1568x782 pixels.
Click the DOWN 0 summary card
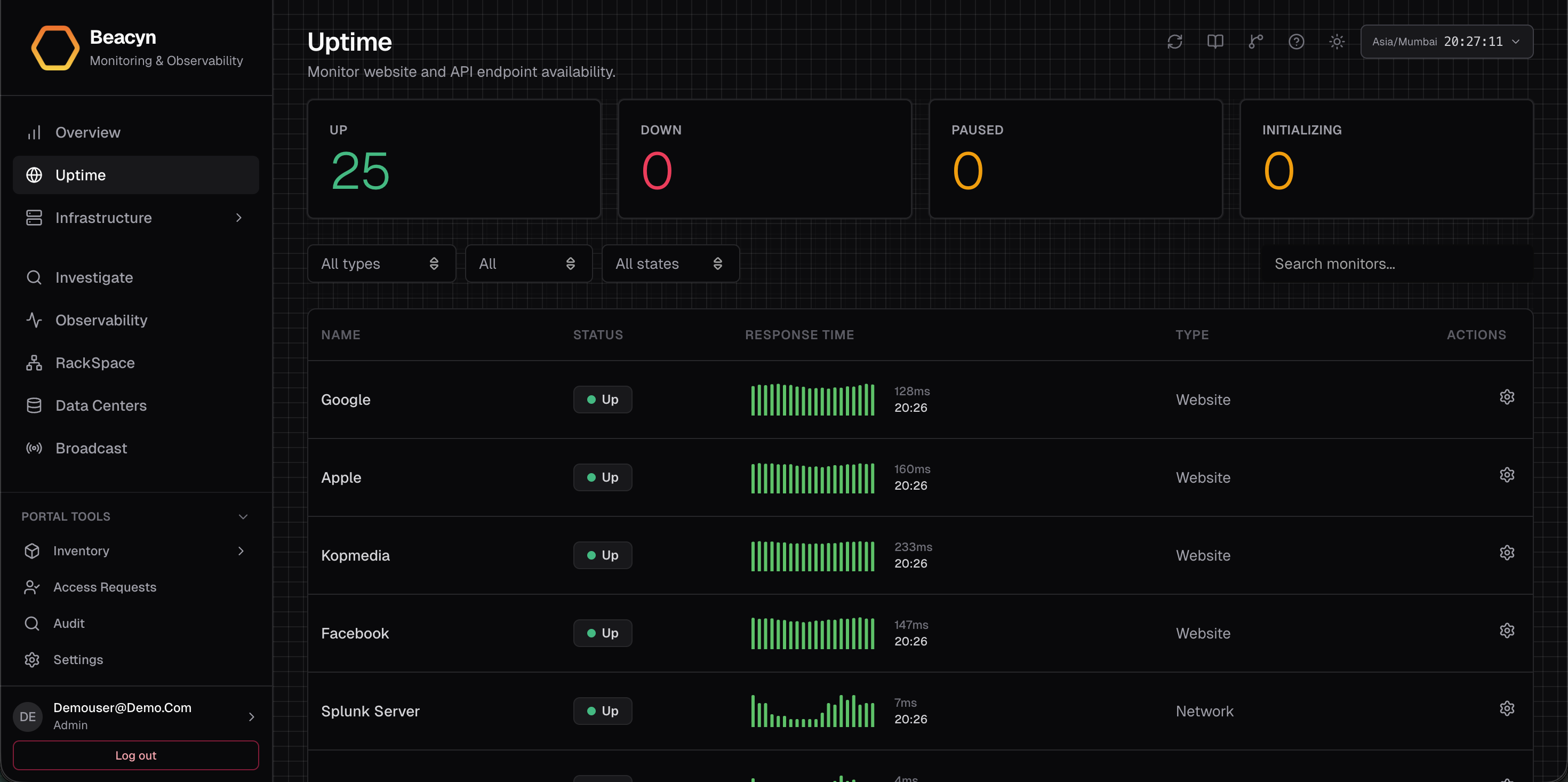765,159
